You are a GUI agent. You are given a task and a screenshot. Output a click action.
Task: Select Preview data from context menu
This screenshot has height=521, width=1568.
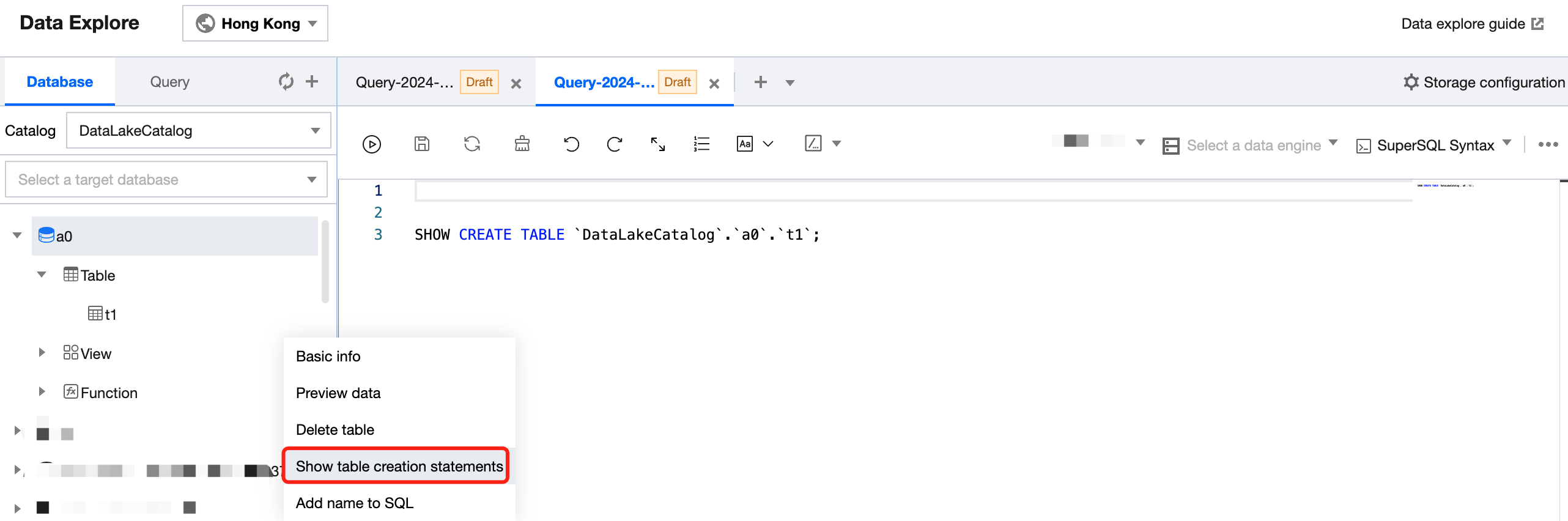pyautogui.click(x=338, y=393)
